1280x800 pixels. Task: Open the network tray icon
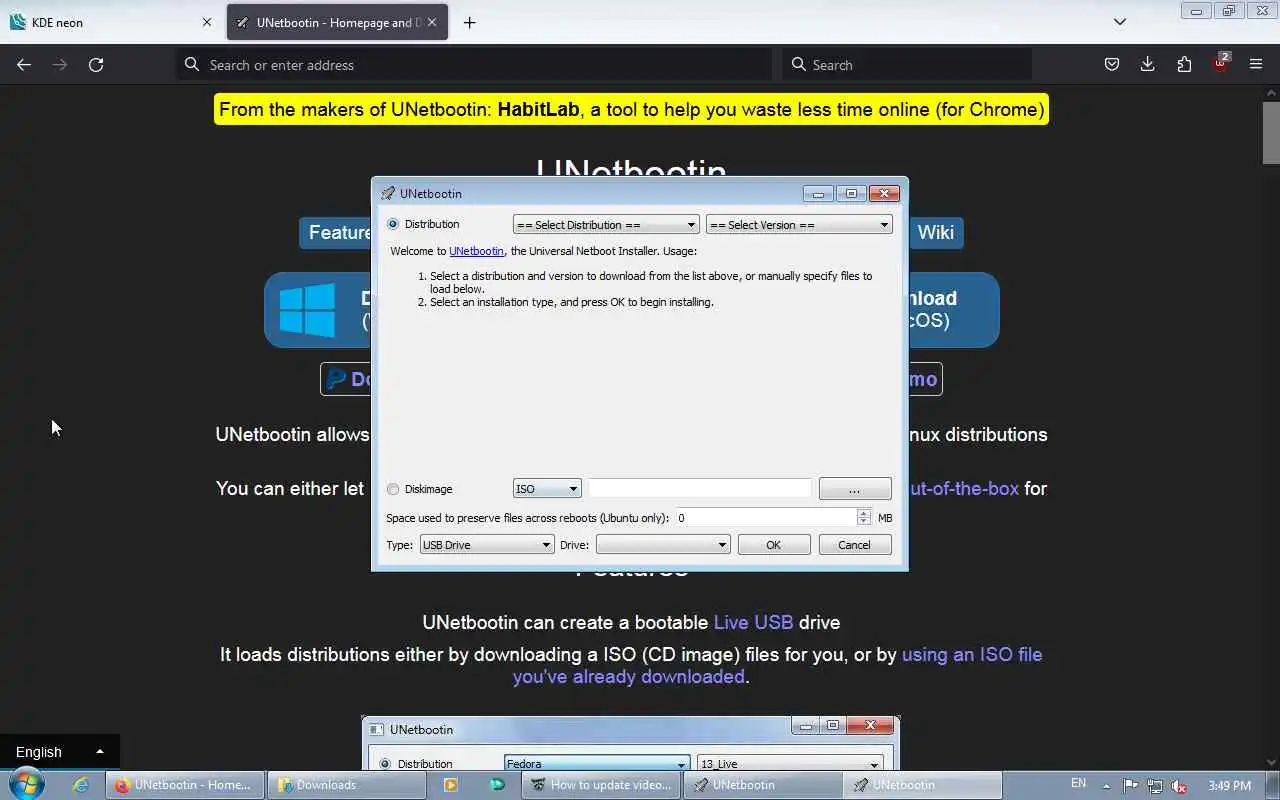(1155, 785)
